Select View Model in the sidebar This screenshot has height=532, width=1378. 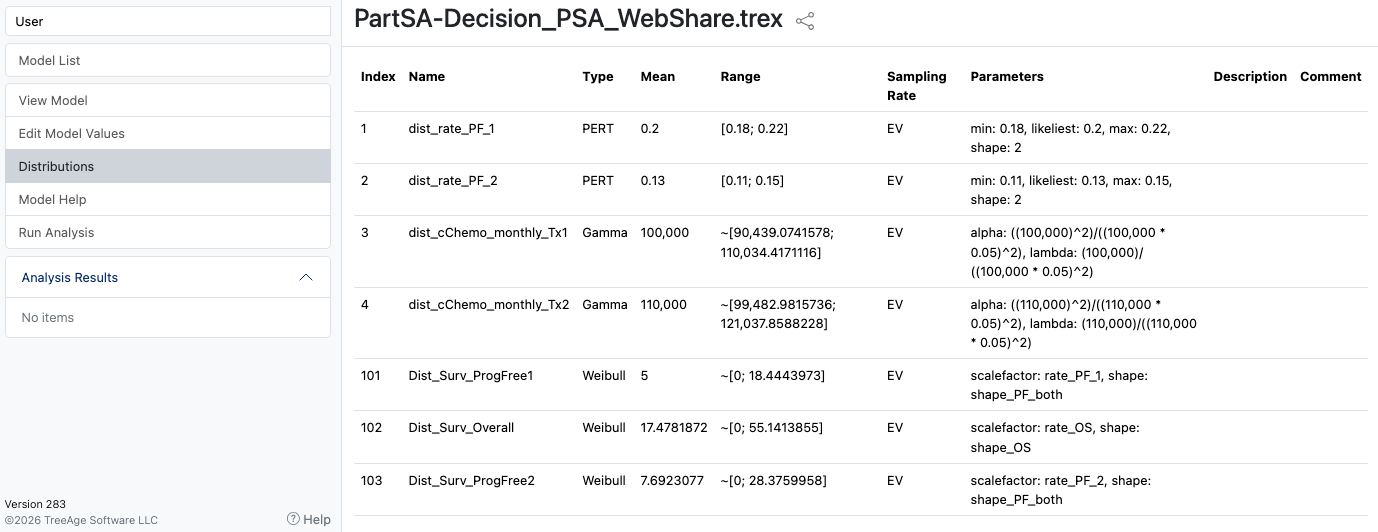[x=168, y=100]
